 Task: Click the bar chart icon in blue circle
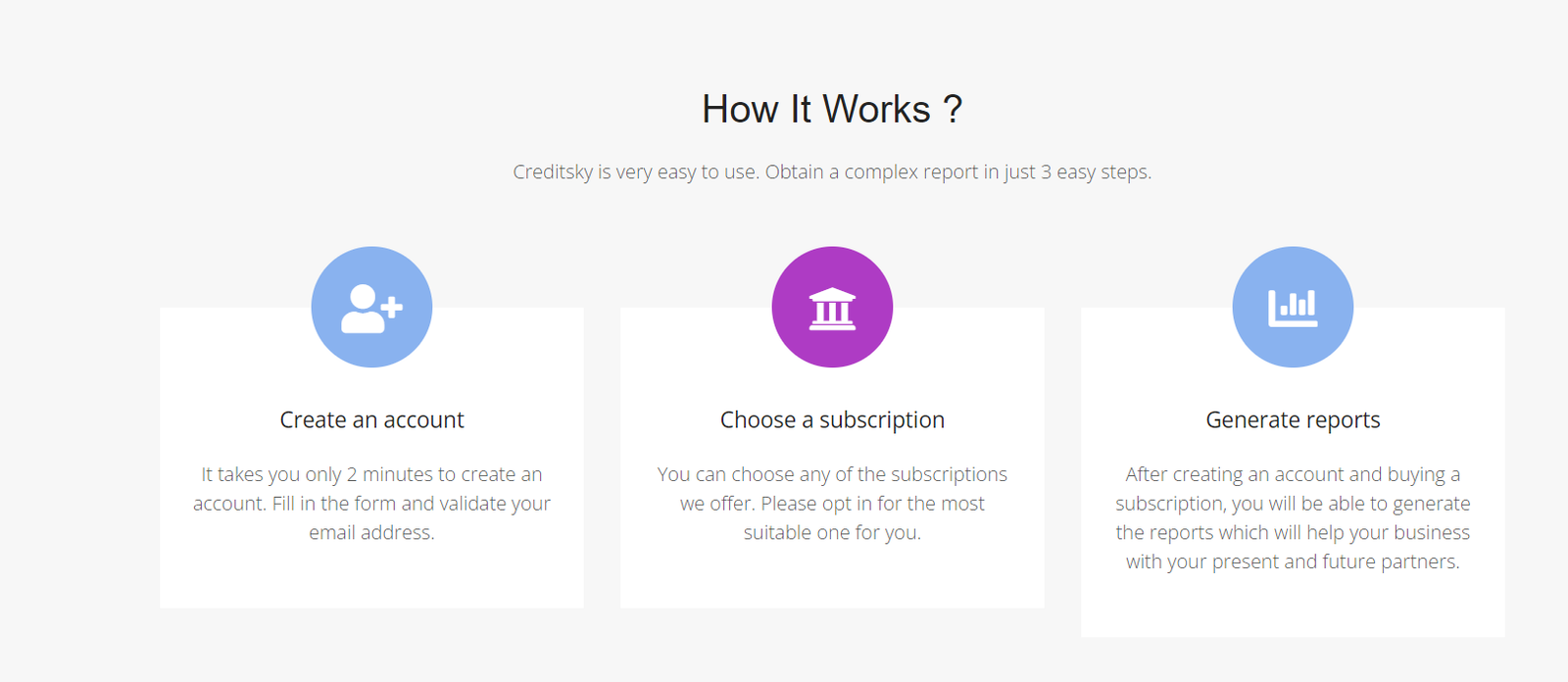1293,309
